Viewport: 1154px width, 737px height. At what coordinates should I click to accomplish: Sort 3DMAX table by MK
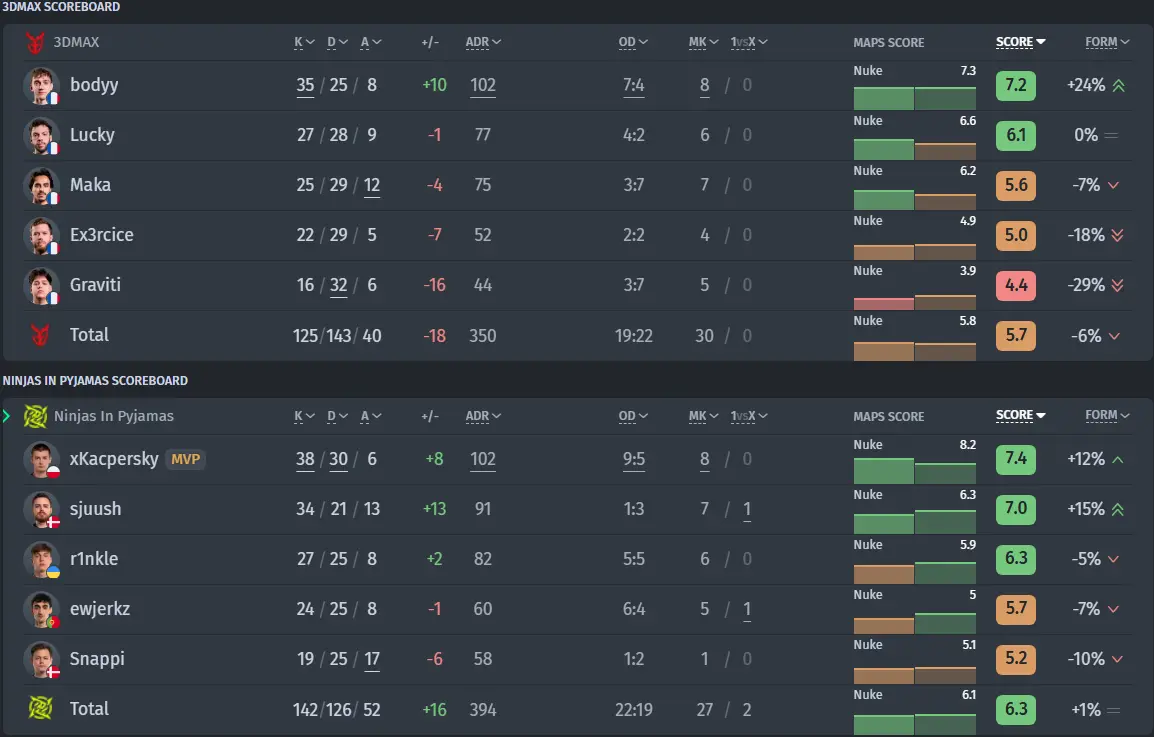click(x=704, y=43)
